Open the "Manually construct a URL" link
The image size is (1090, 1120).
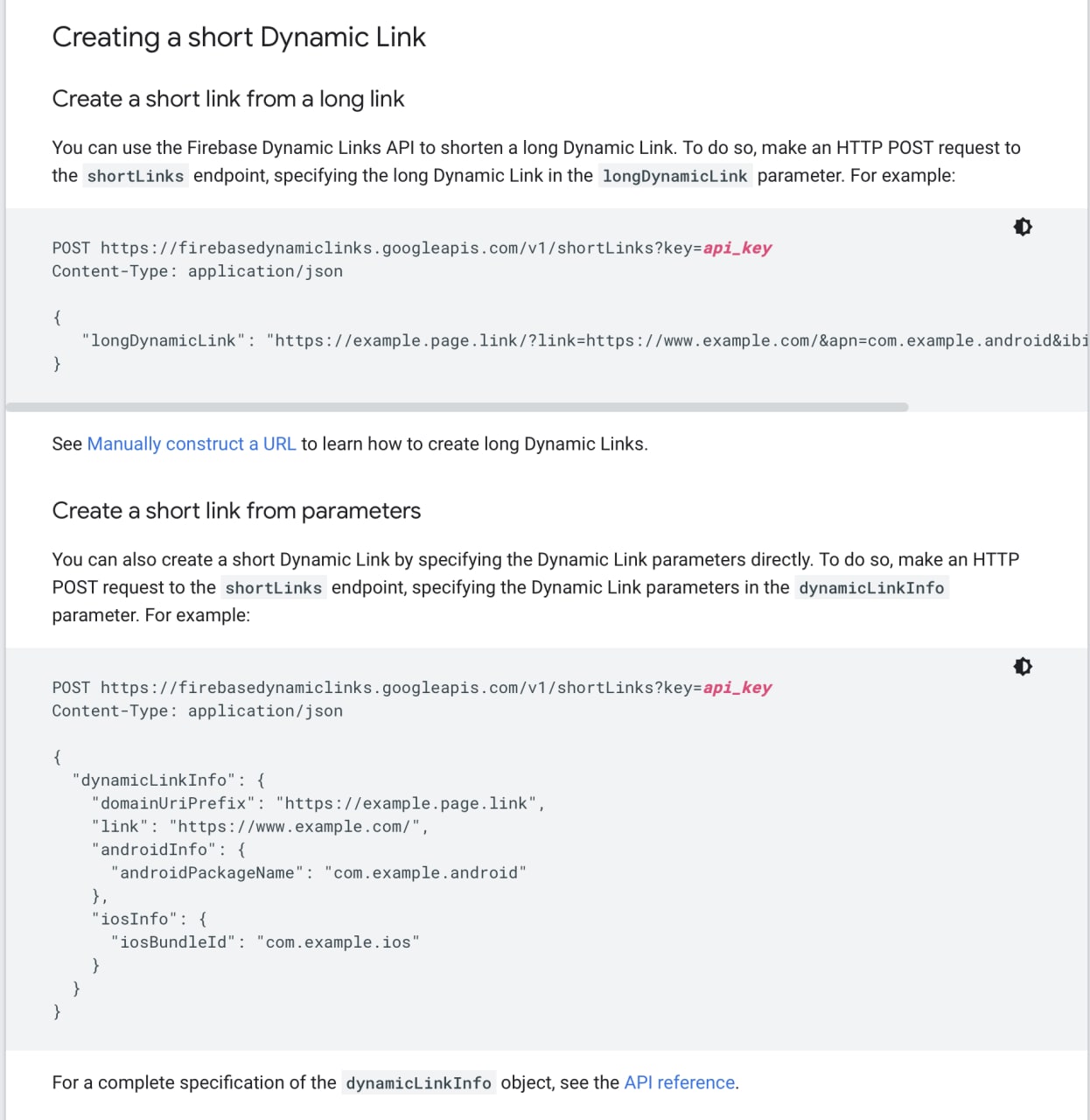(x=191, y=444)
